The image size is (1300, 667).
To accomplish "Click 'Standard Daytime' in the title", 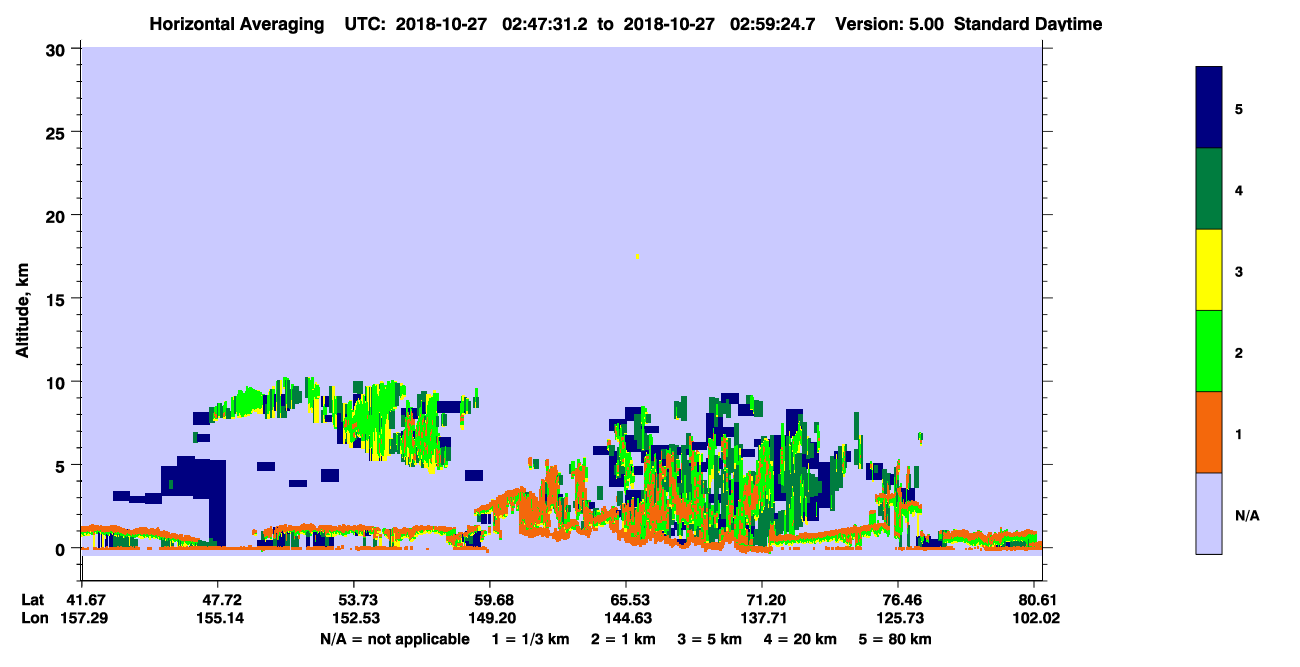I will click(1028, 24).
